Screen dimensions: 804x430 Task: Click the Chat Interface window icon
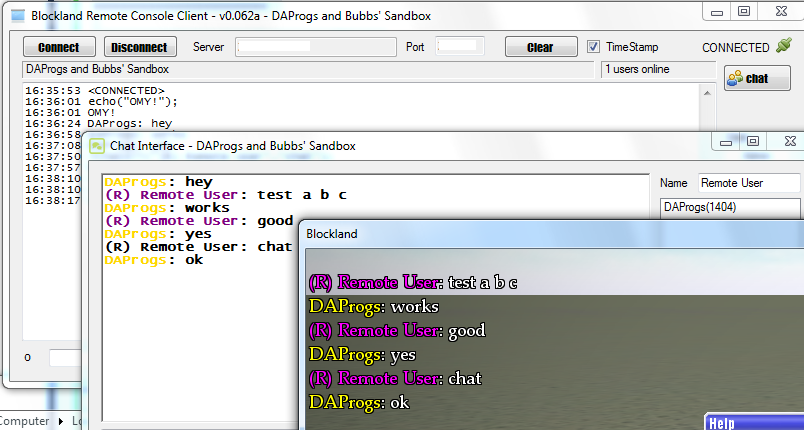click(x=97, y=146)
